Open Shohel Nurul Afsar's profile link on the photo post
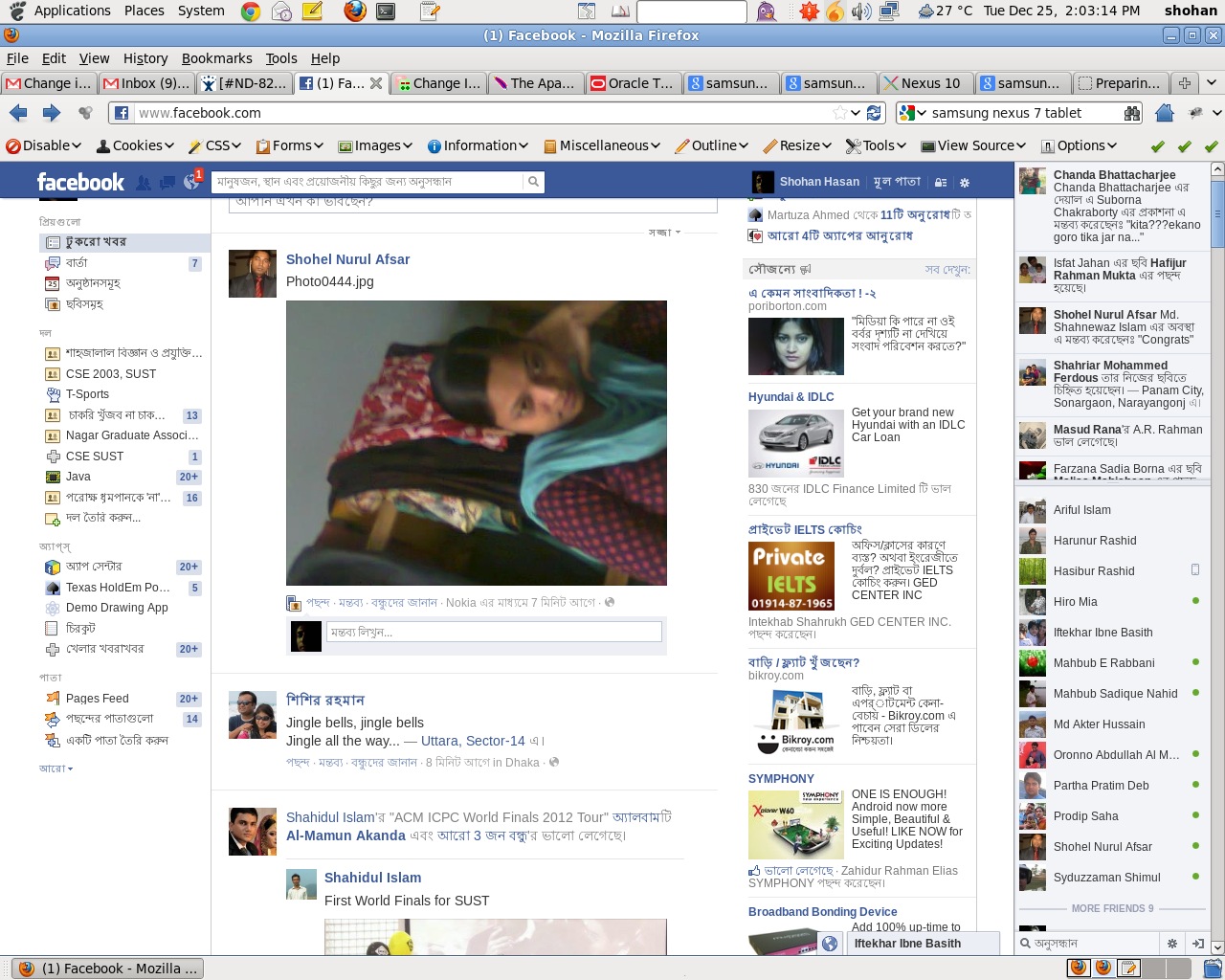 (347, 259)
